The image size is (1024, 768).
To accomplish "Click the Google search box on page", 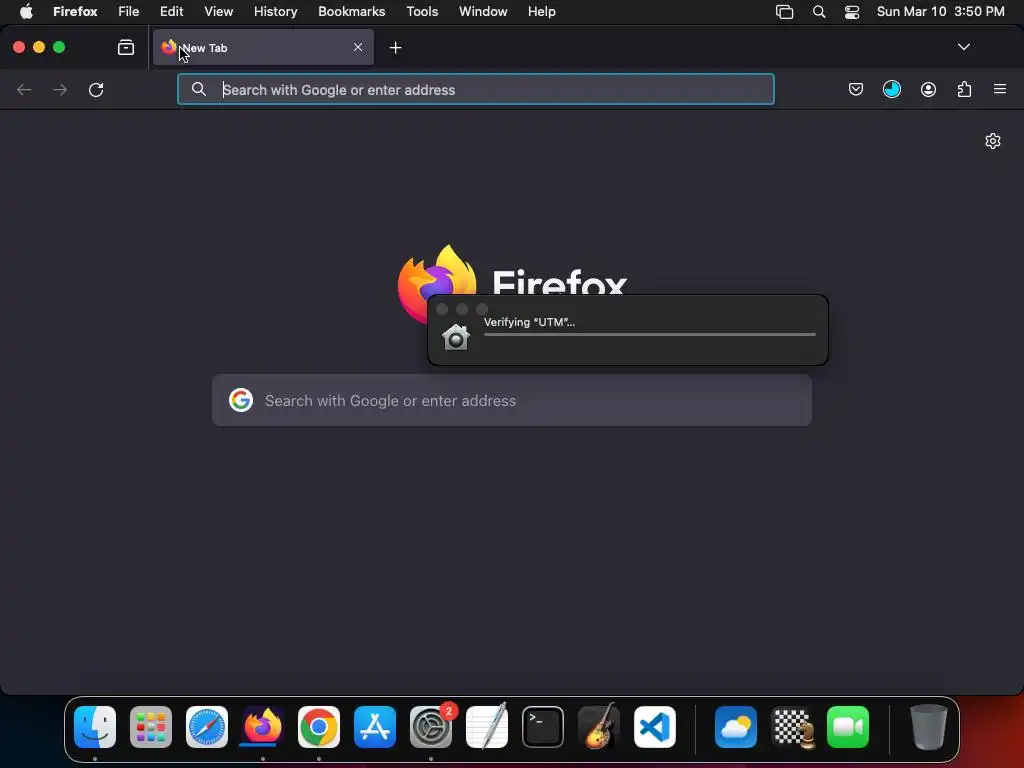I will click(x=512, y=400).
